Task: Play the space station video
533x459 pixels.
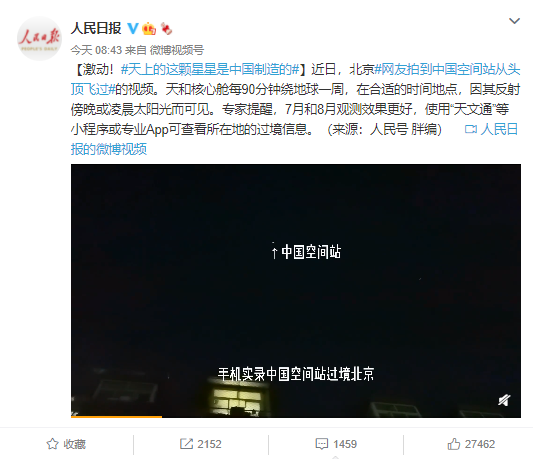Action: point(296,291)
